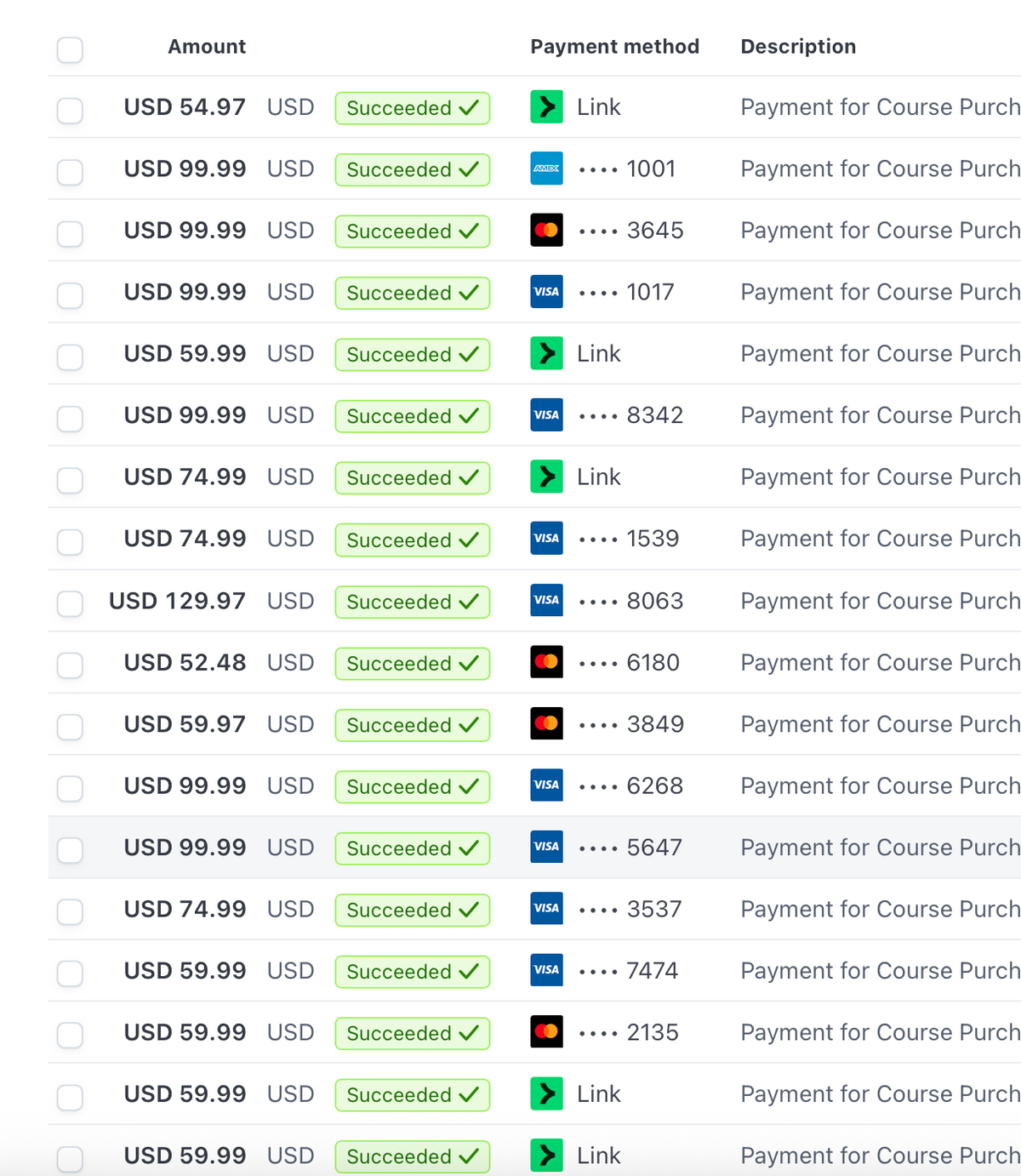Toggle the select-all checkbox in header
1021x1176 pixels.
(70, 49)
